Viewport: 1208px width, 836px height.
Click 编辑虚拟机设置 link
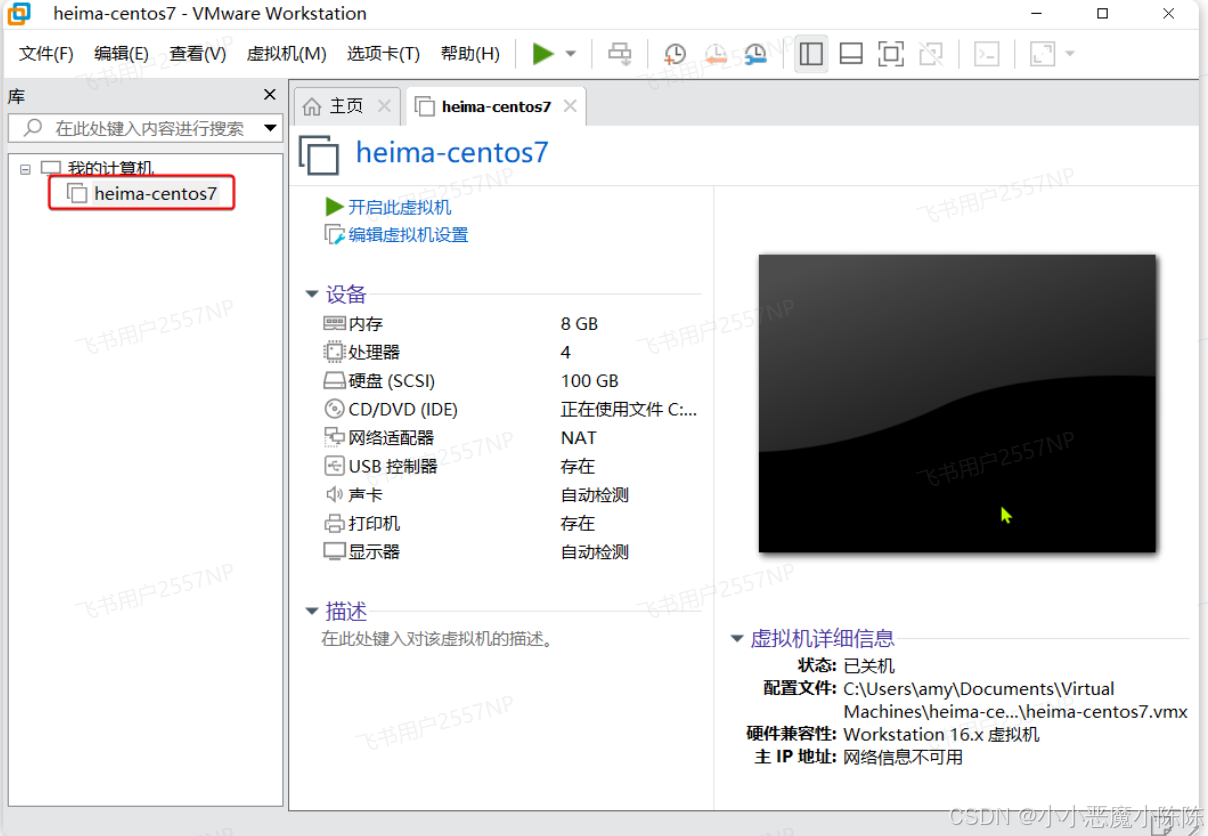(x=408, y=235)
